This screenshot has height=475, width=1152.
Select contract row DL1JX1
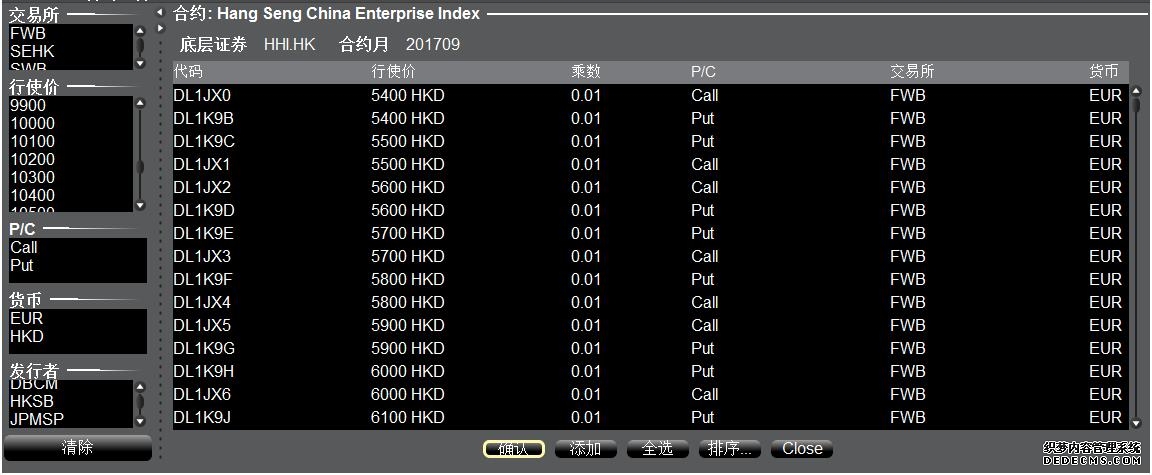(x=650, y=164)
